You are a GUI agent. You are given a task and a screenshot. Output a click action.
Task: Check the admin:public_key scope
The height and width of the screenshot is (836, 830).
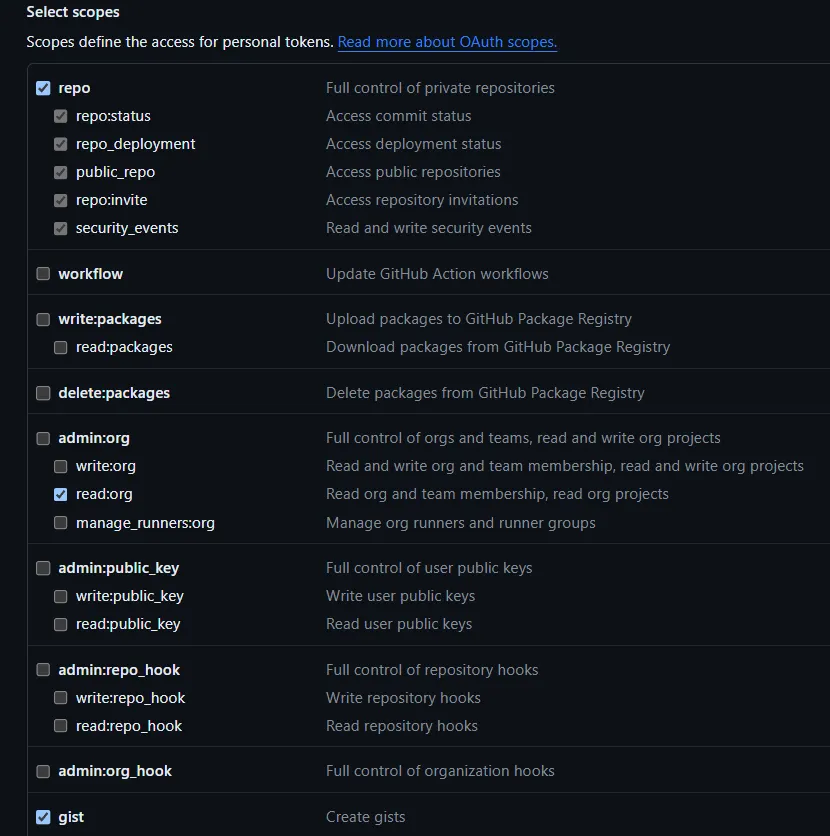click(43, 569)
